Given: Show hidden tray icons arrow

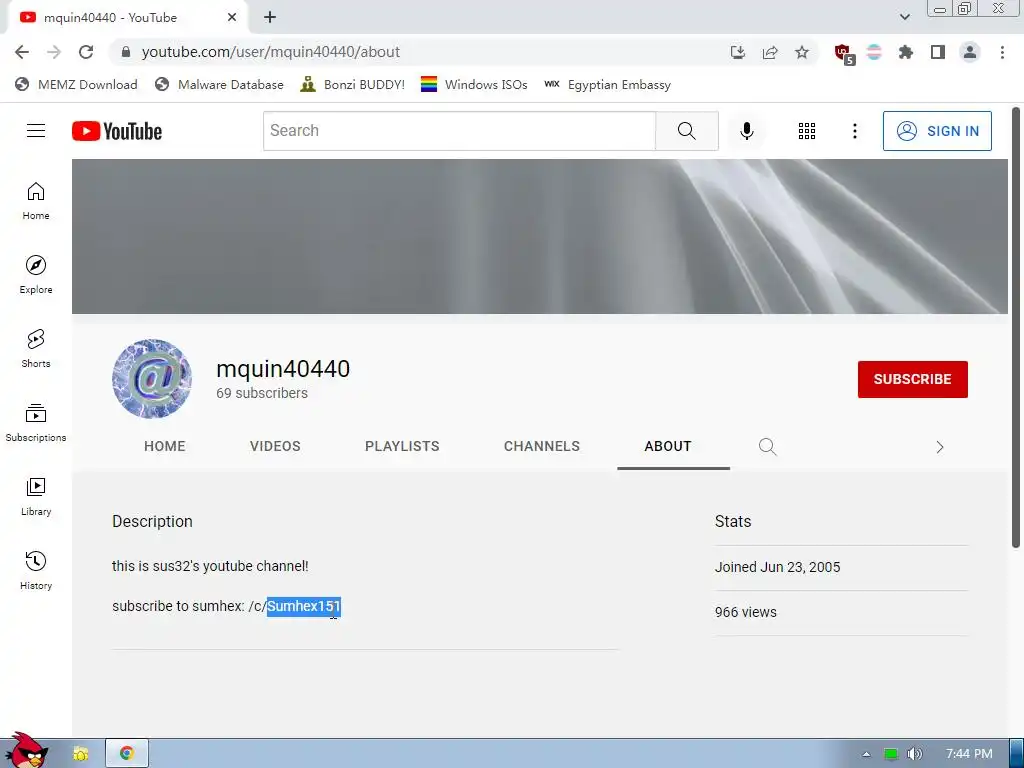Looking at the screenshot, I should pos(866,754).
